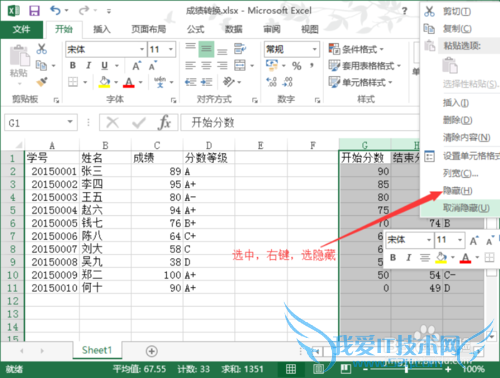Image resolution: width=500 pixels, height=378 pixels.
Task: Click the Increase Decimal icon
Action: (272, 82)
